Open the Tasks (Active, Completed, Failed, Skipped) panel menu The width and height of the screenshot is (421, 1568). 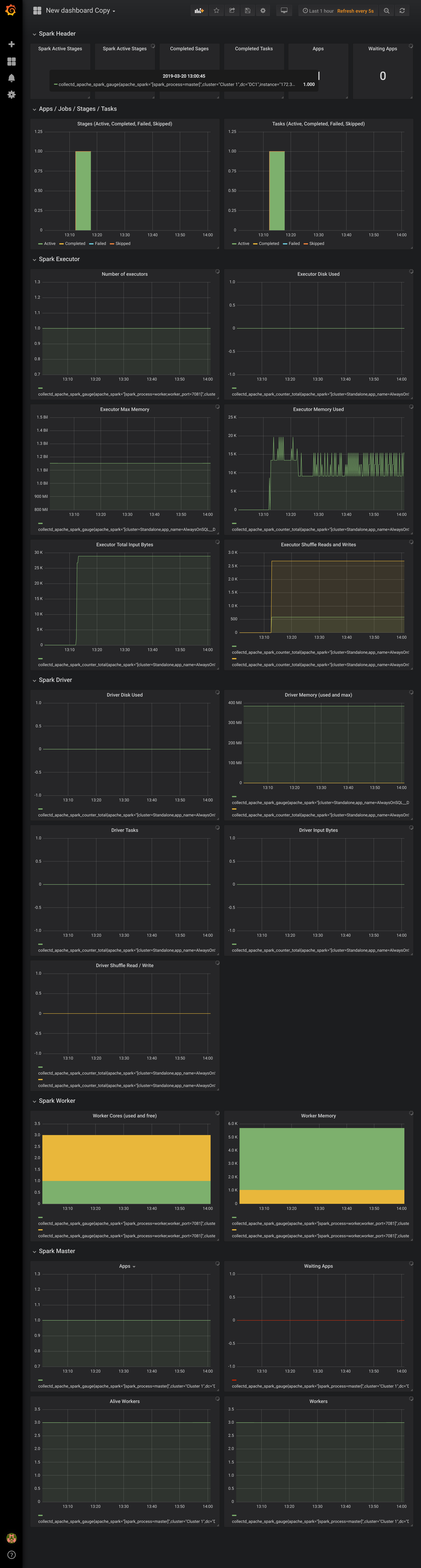click(x=318, y=124)
